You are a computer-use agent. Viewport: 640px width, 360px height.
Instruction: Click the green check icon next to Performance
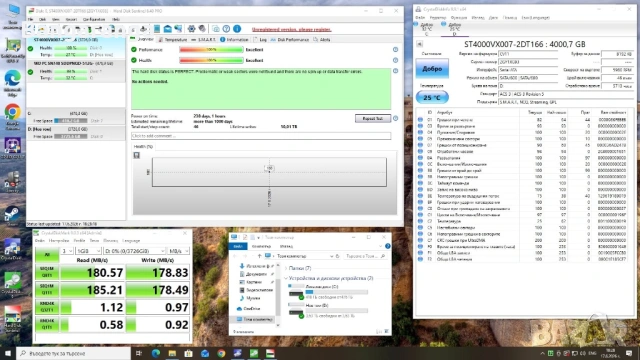[134, 50]
